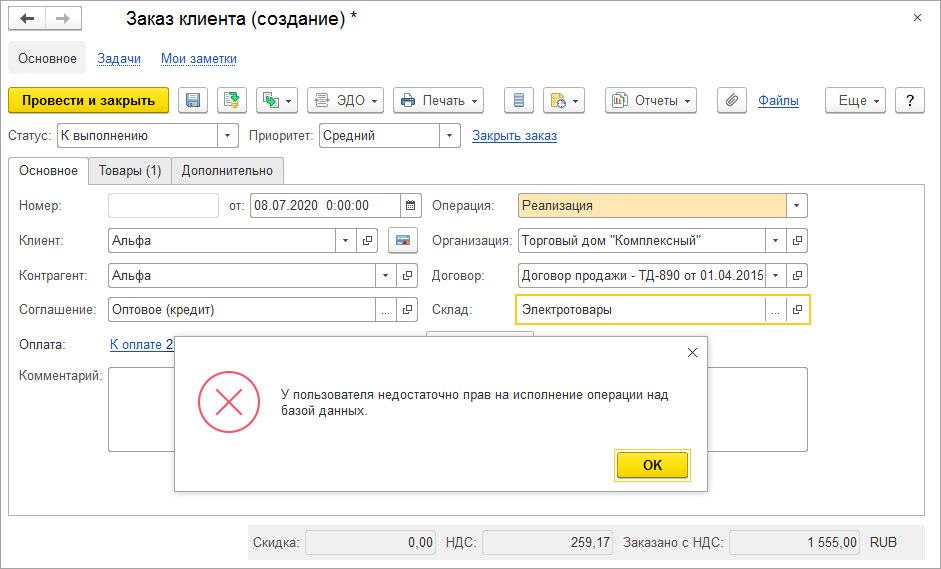This screenshot has width=941, height=569.
Task: Click the post document icon
Action: point(232,100)
